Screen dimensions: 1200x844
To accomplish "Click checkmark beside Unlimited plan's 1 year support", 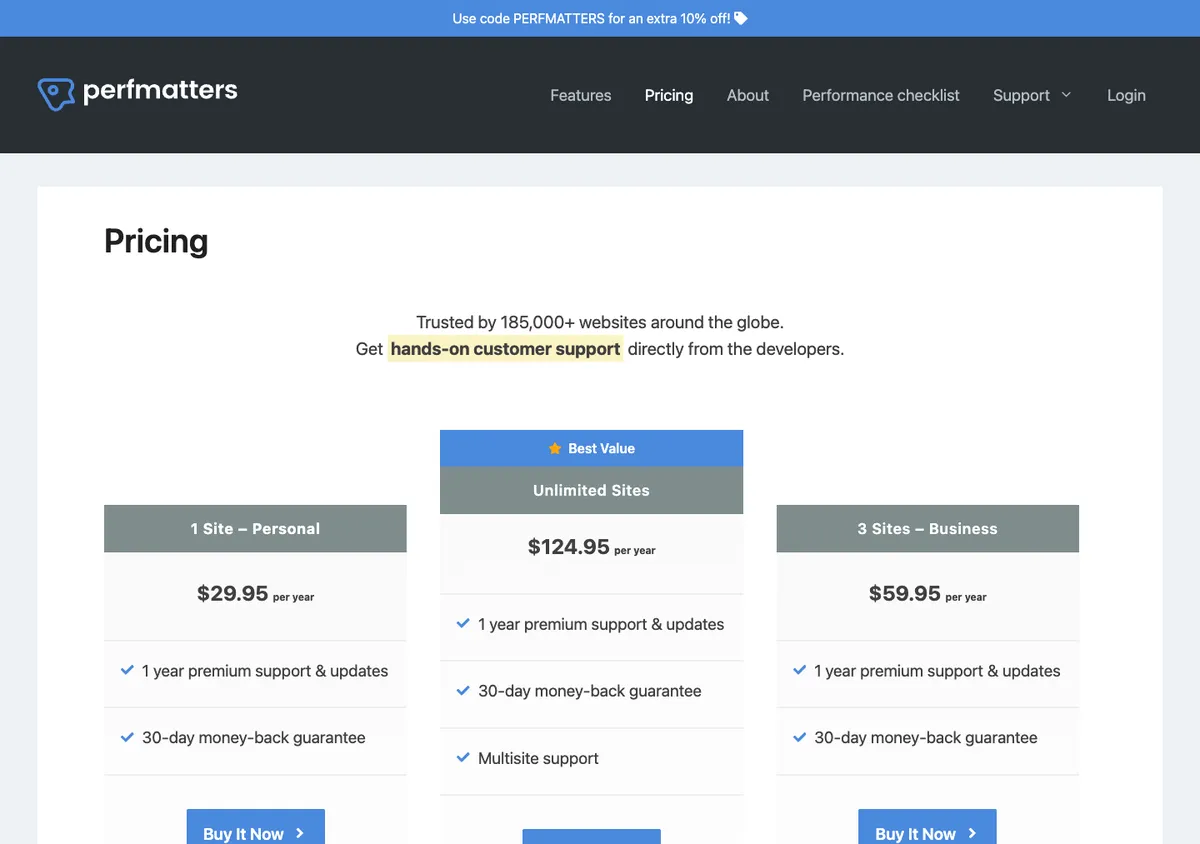I will 463,623.
